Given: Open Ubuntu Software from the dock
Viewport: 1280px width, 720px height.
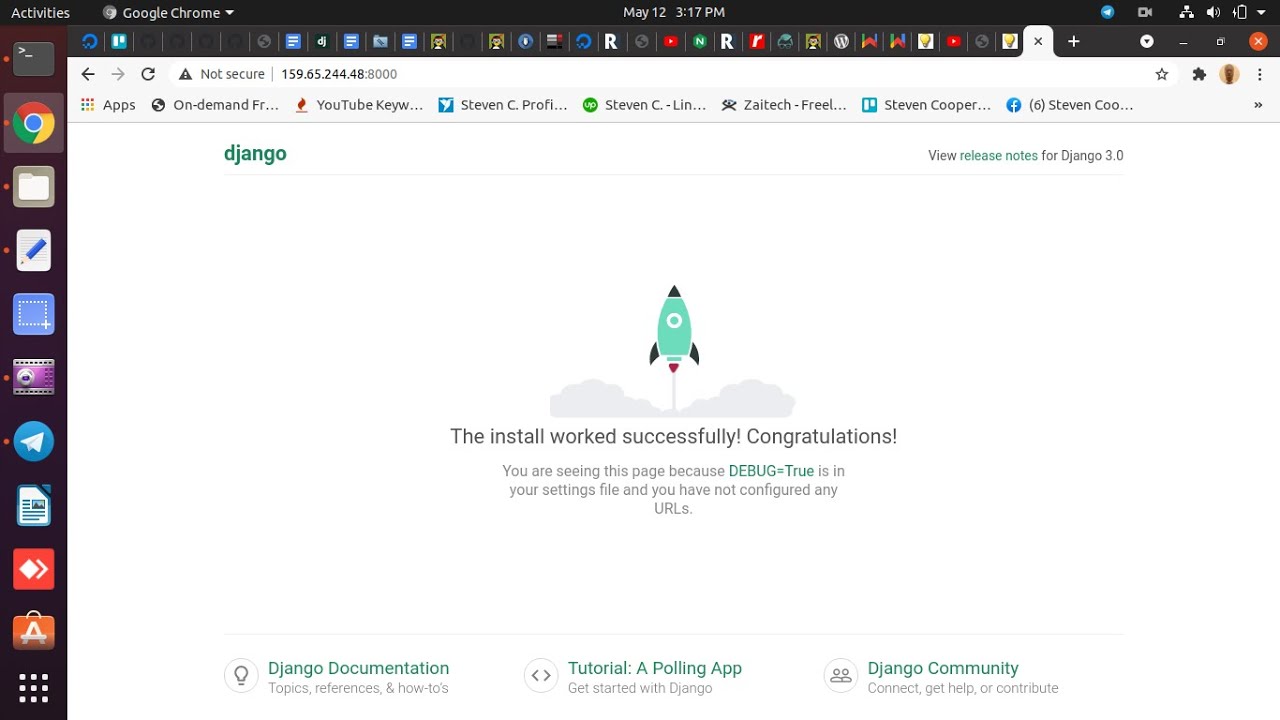Looking at the screenshot, I should coord(33,631).
